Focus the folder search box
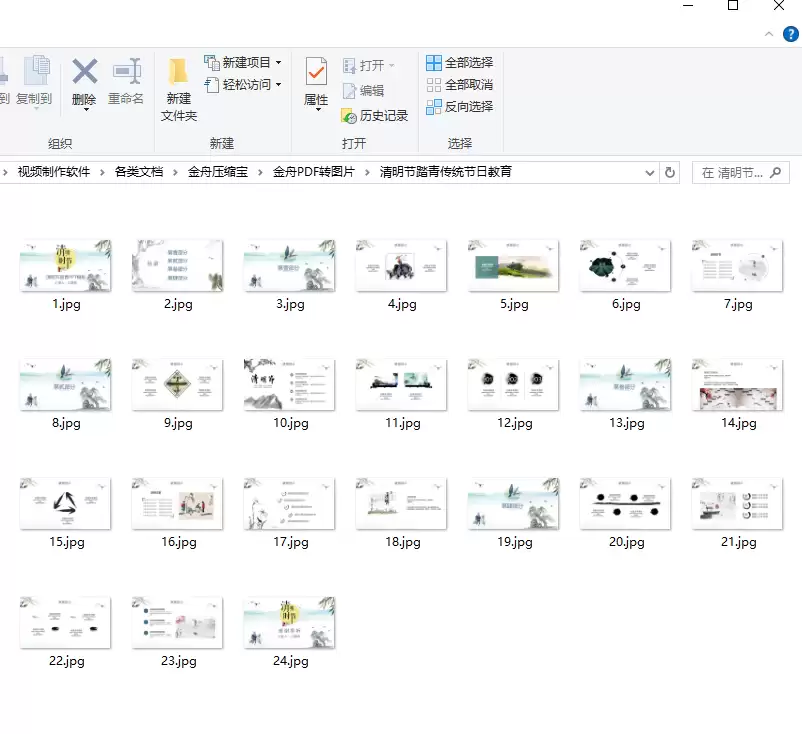Viewport: 802px width, 734px height. point(740,173)
